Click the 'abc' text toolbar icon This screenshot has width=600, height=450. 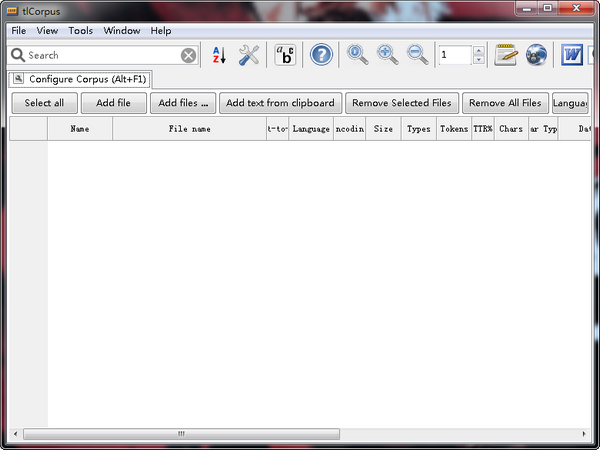[x=285, y=55]
